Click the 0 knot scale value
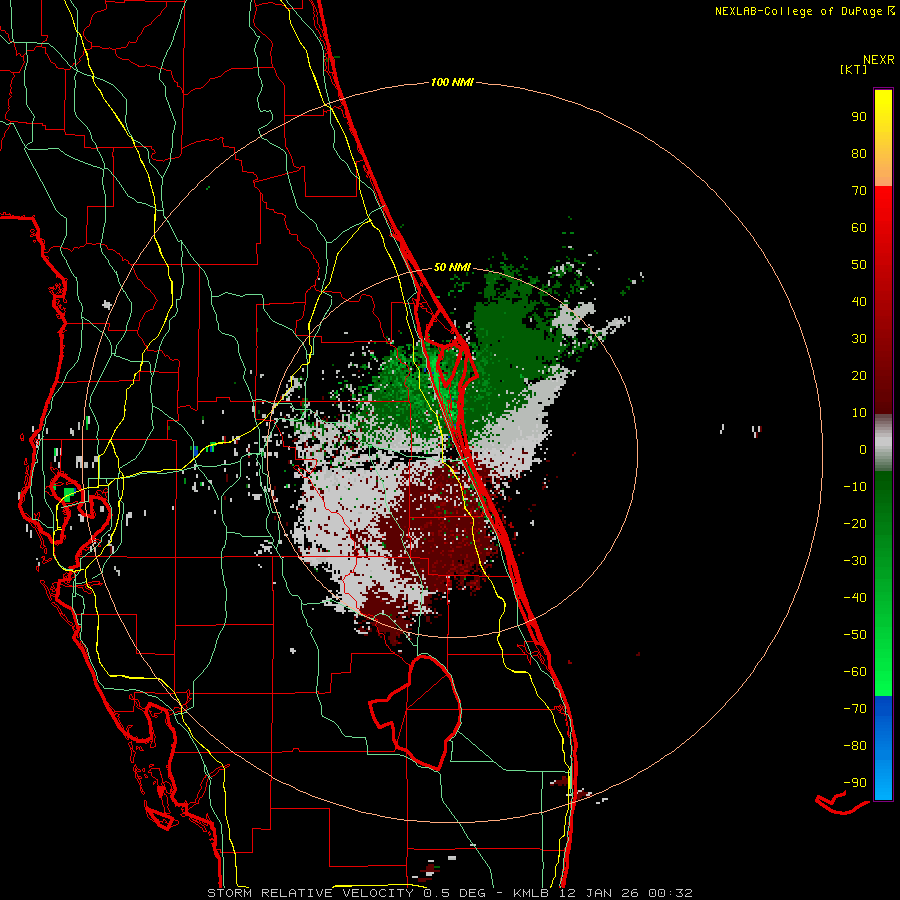The height and width of the screenshot is (900, 900). (863, 449)
